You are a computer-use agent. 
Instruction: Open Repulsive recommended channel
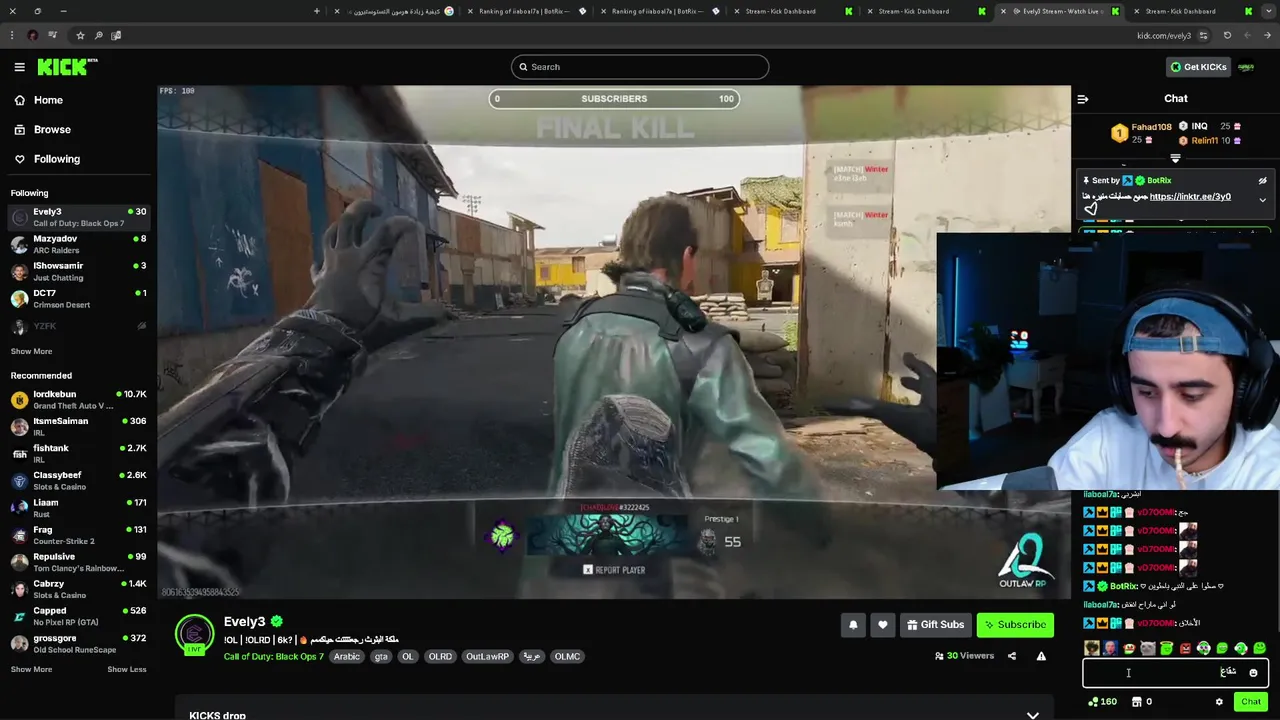[78, 562]
